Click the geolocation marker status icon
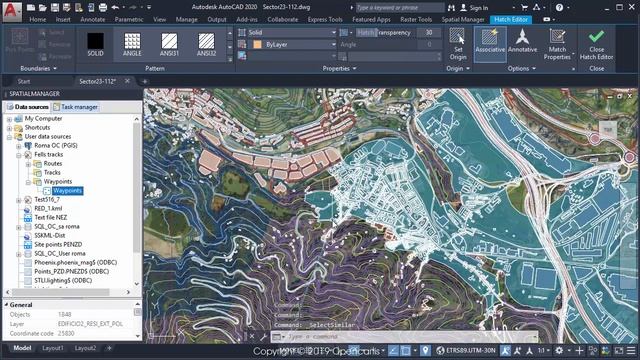 [x=425, y=350]
